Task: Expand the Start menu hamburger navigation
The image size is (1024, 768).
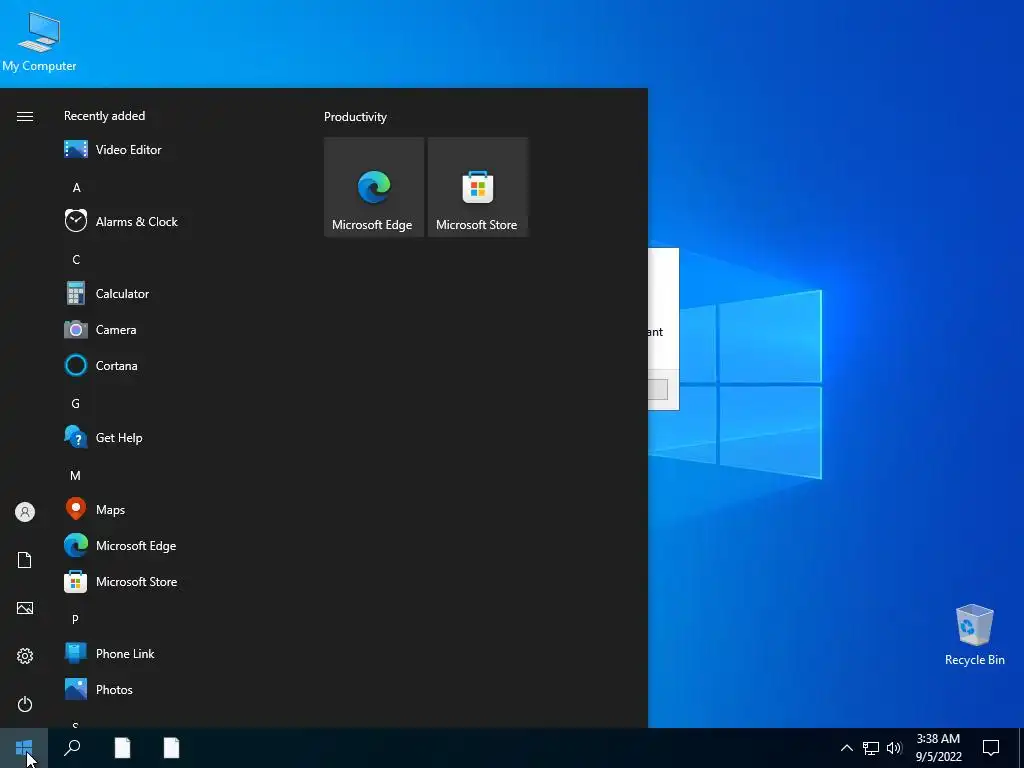Action: (25, 116)
